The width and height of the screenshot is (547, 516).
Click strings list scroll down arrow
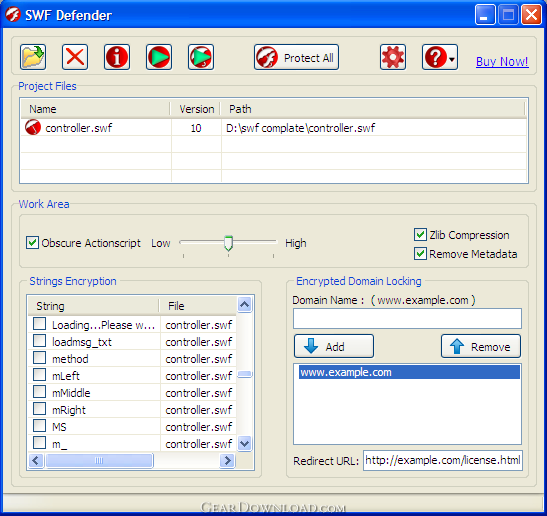[x=245, y=444]
